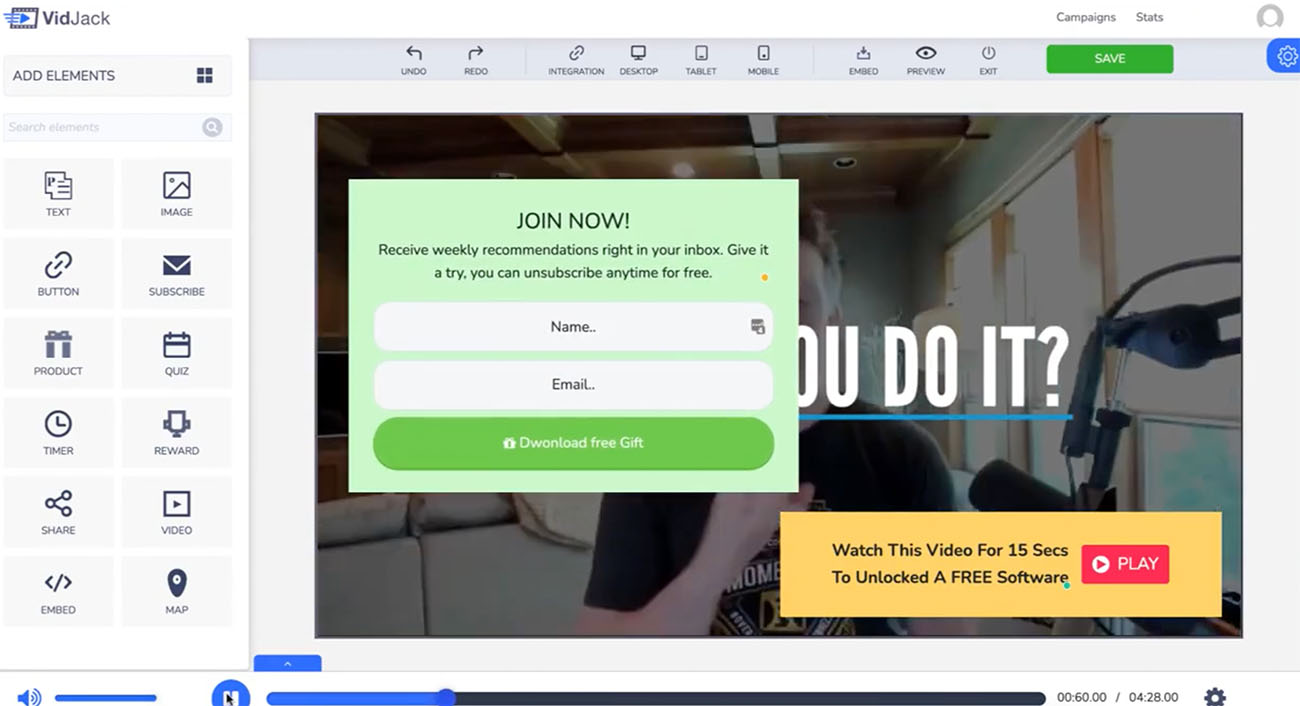Click the ADD ELEMENTS panel title
This screenshot has height=706, width=1300.
(x=64, y=76)
